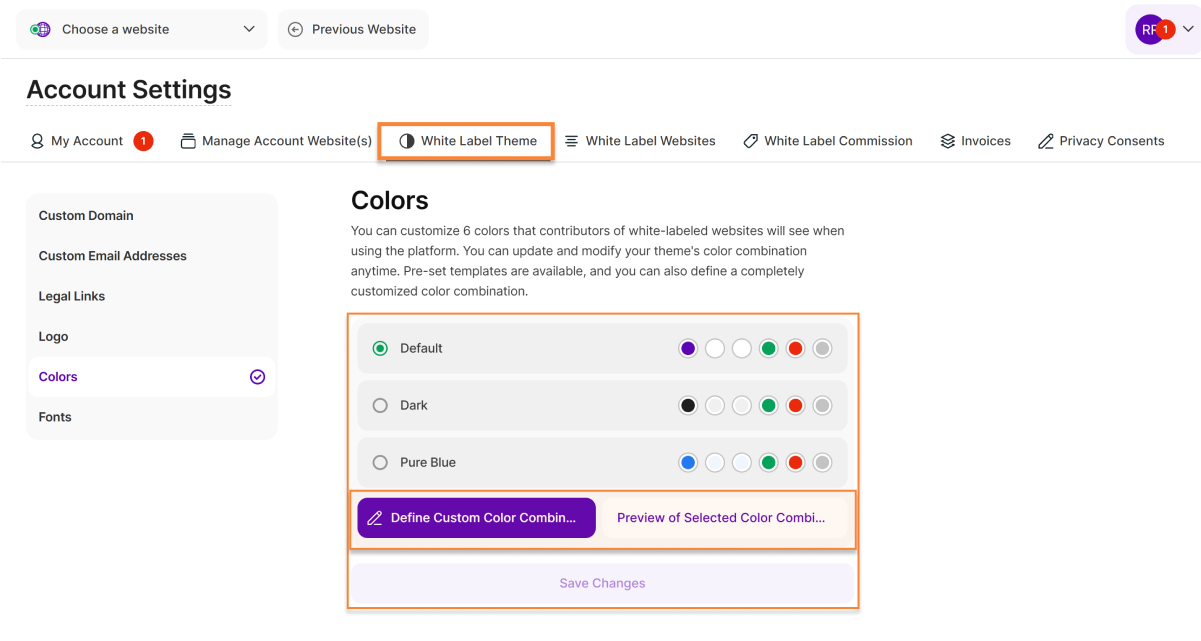
Task: Switch to Manage Account Website(s) tab
Action: 276,142
